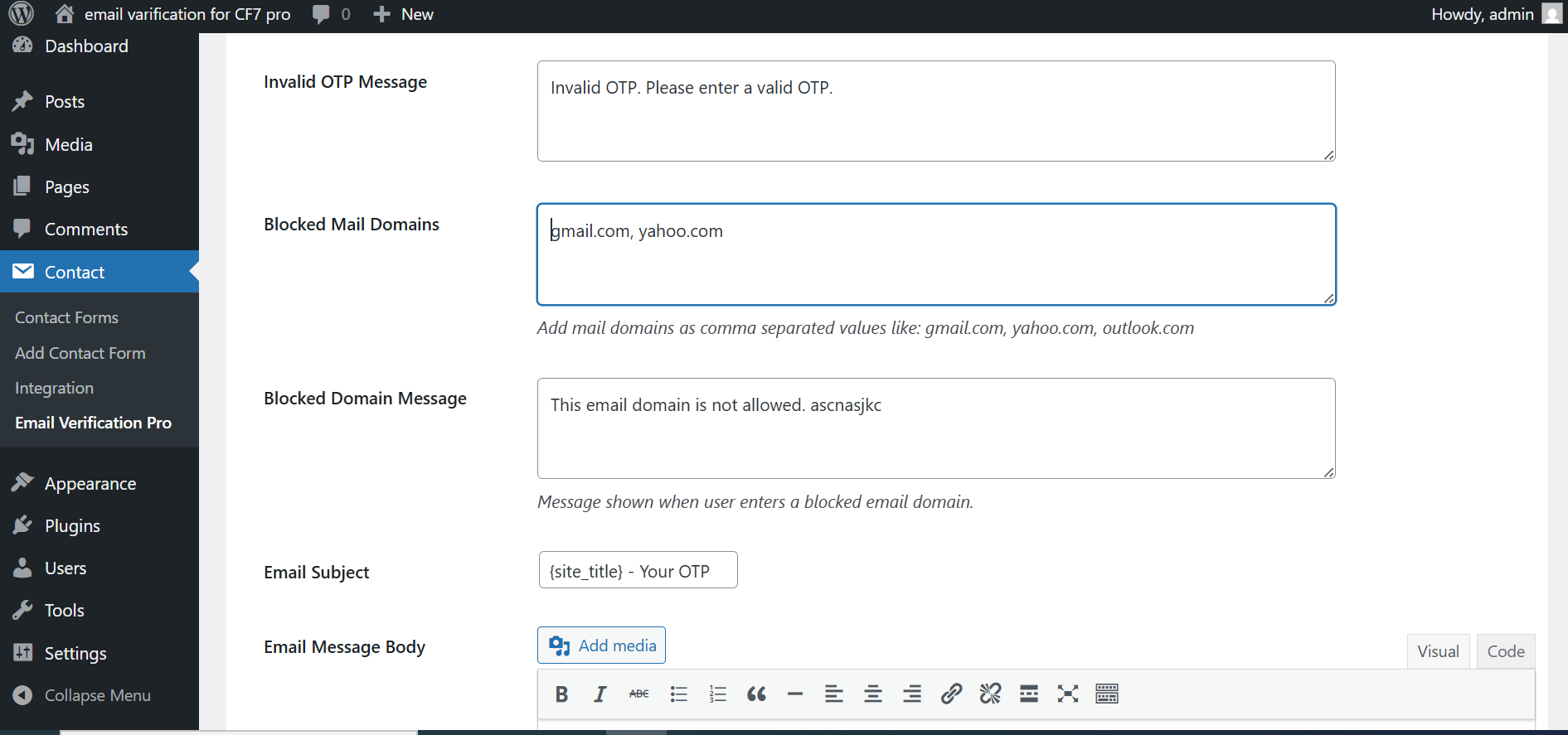Insert bulleted list

678,694
